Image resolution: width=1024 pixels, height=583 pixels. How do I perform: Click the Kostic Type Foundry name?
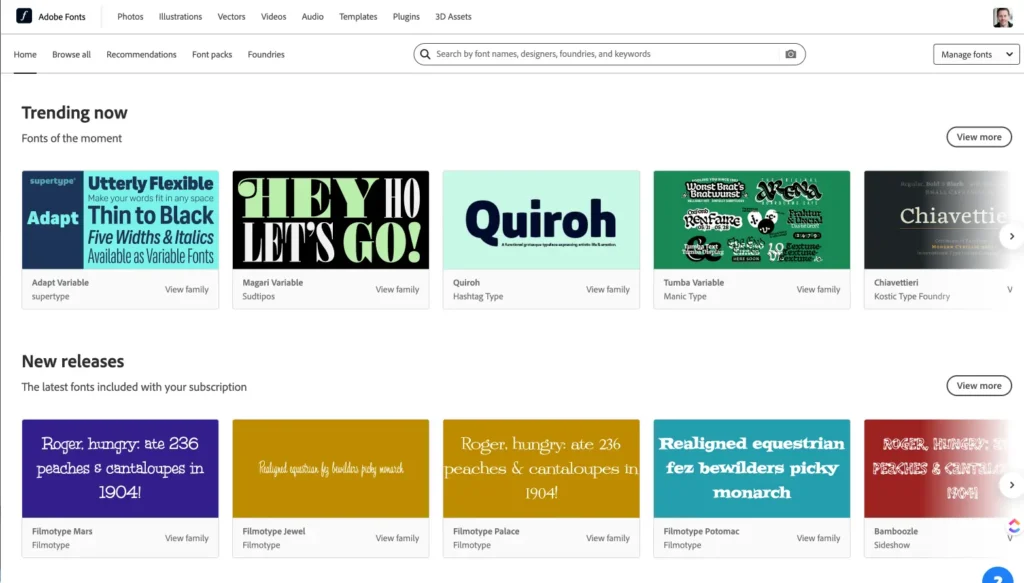tap(912, 296)
